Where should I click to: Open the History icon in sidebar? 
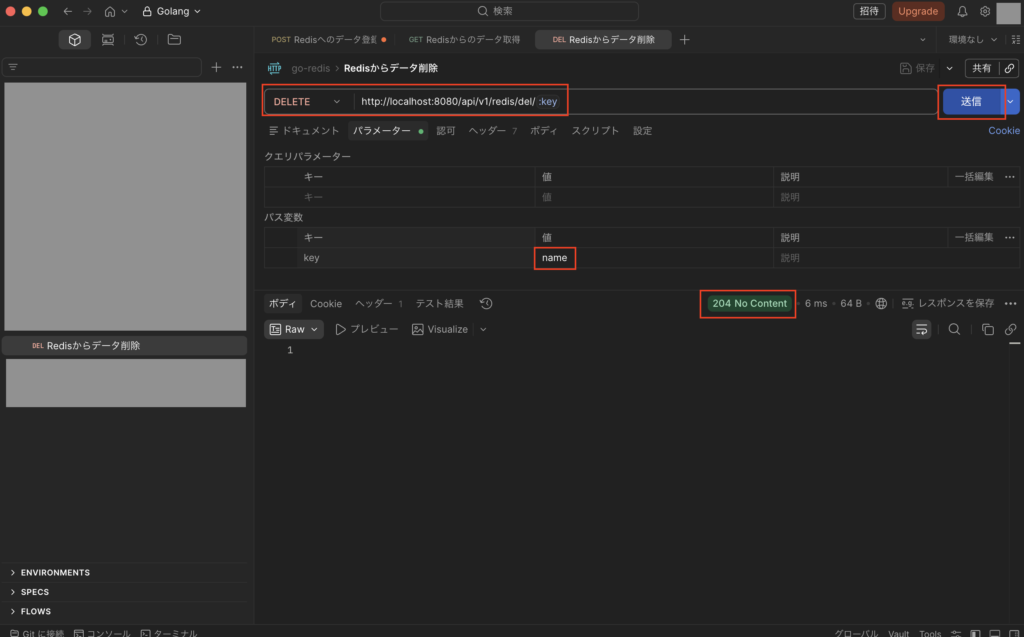(141, 40)
